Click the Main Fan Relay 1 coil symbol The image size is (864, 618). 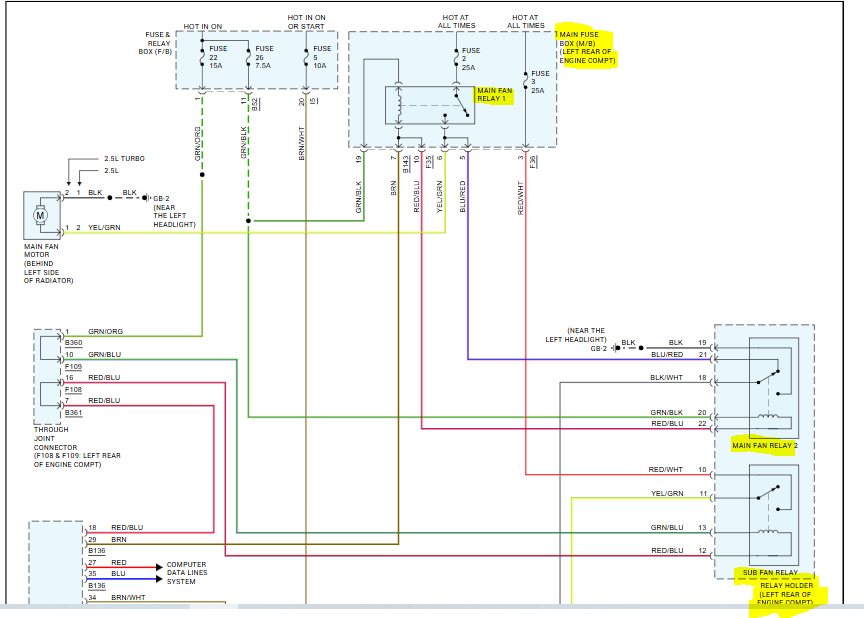(x=398, y=105)
